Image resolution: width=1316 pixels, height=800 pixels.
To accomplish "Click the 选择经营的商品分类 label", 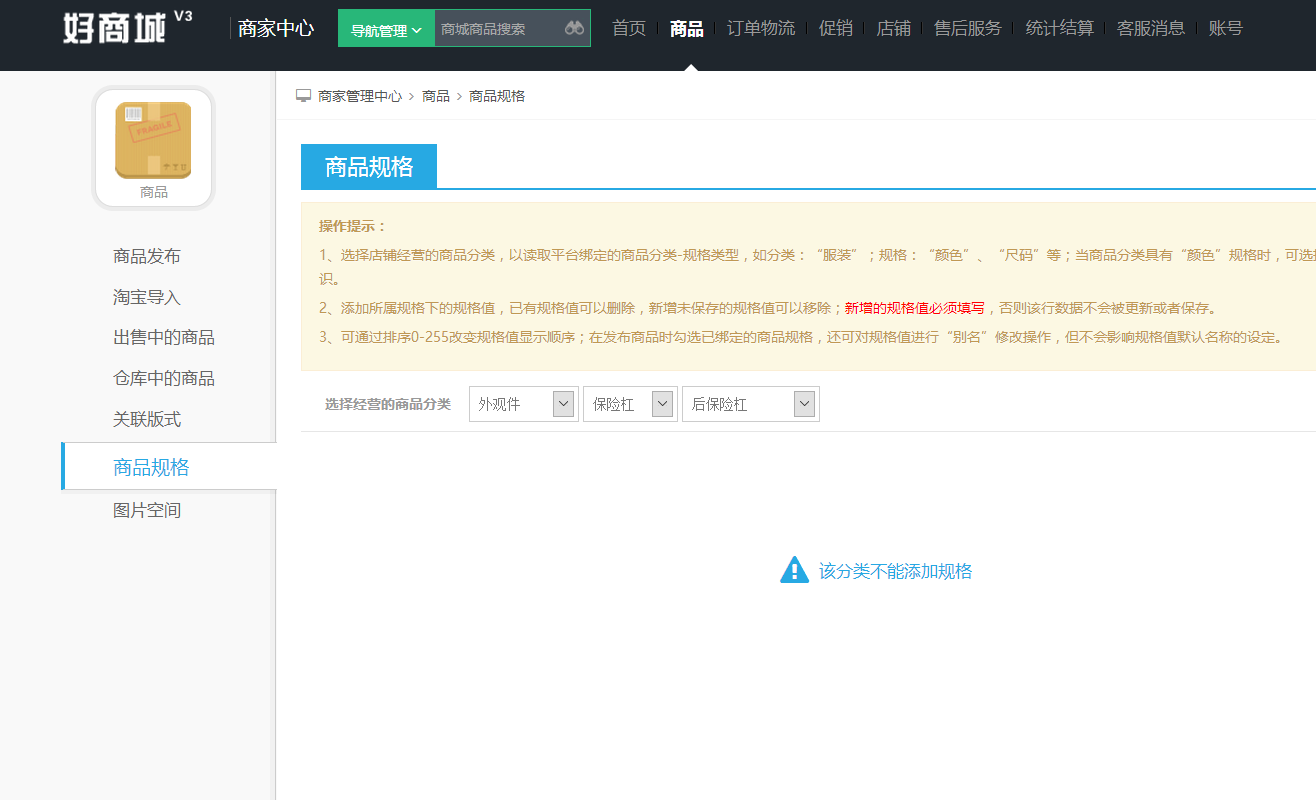I will coord(388,404).
